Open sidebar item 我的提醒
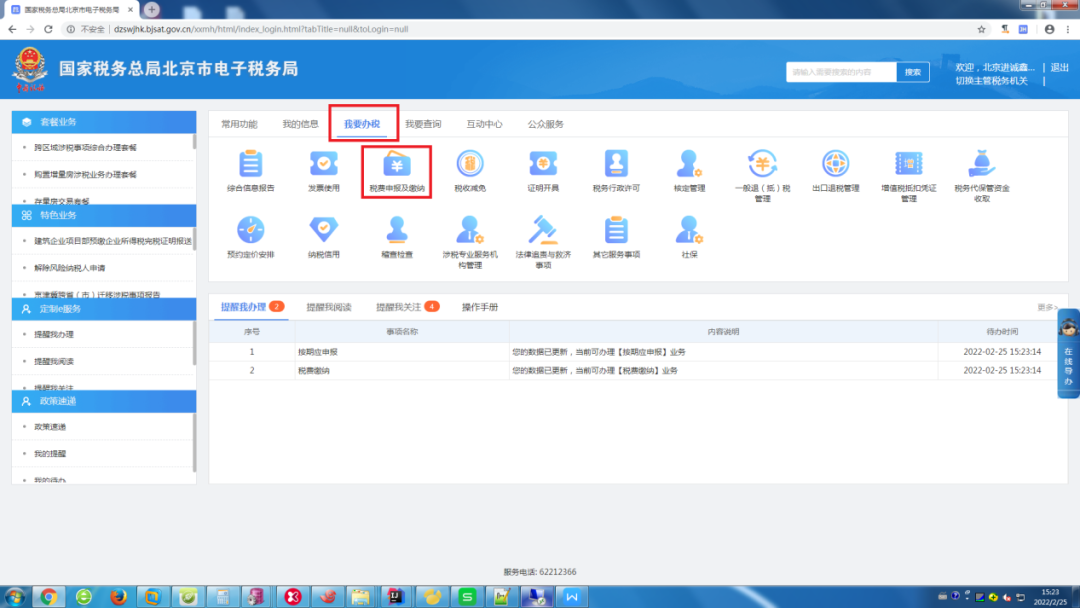 [50, 454]
